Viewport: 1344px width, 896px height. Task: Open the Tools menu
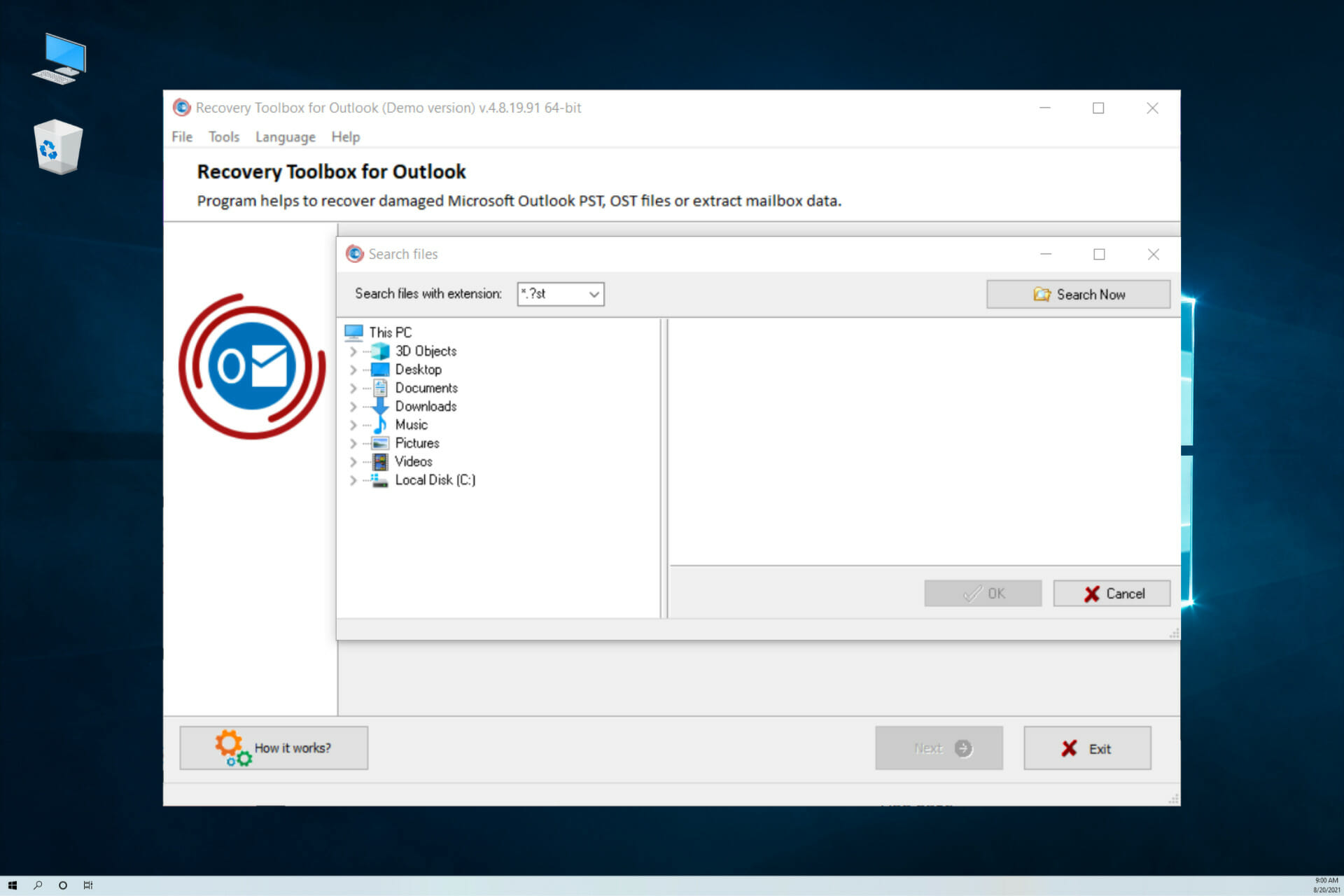(x=224, y=137)
